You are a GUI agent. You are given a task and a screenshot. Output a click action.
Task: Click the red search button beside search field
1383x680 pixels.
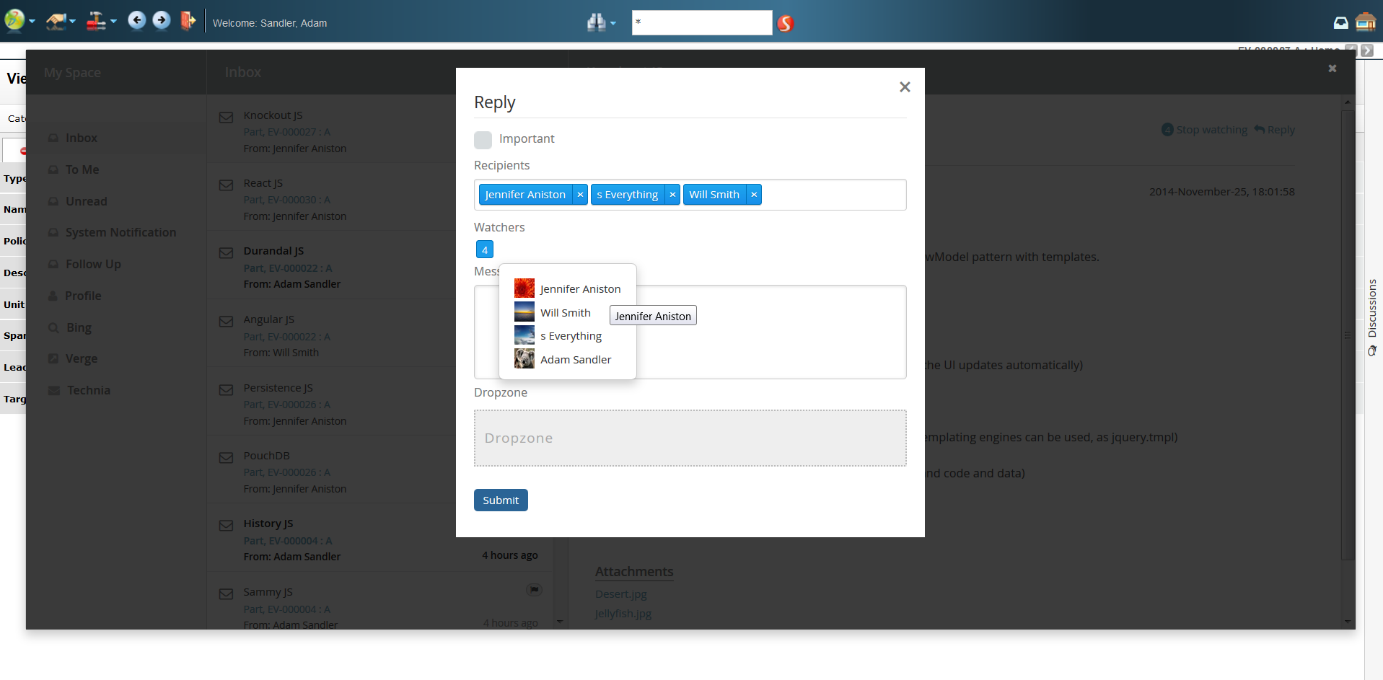pos(785,23)
